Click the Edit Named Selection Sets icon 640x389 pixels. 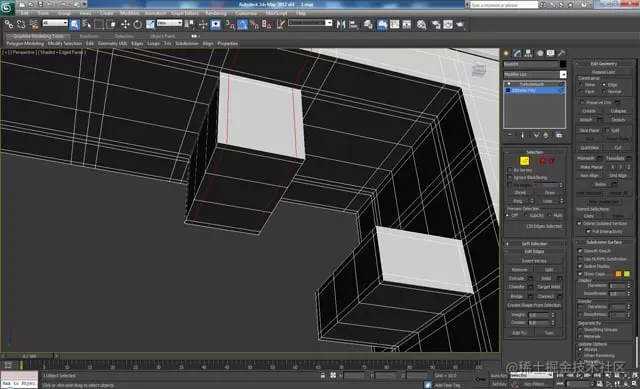[280, 24]
